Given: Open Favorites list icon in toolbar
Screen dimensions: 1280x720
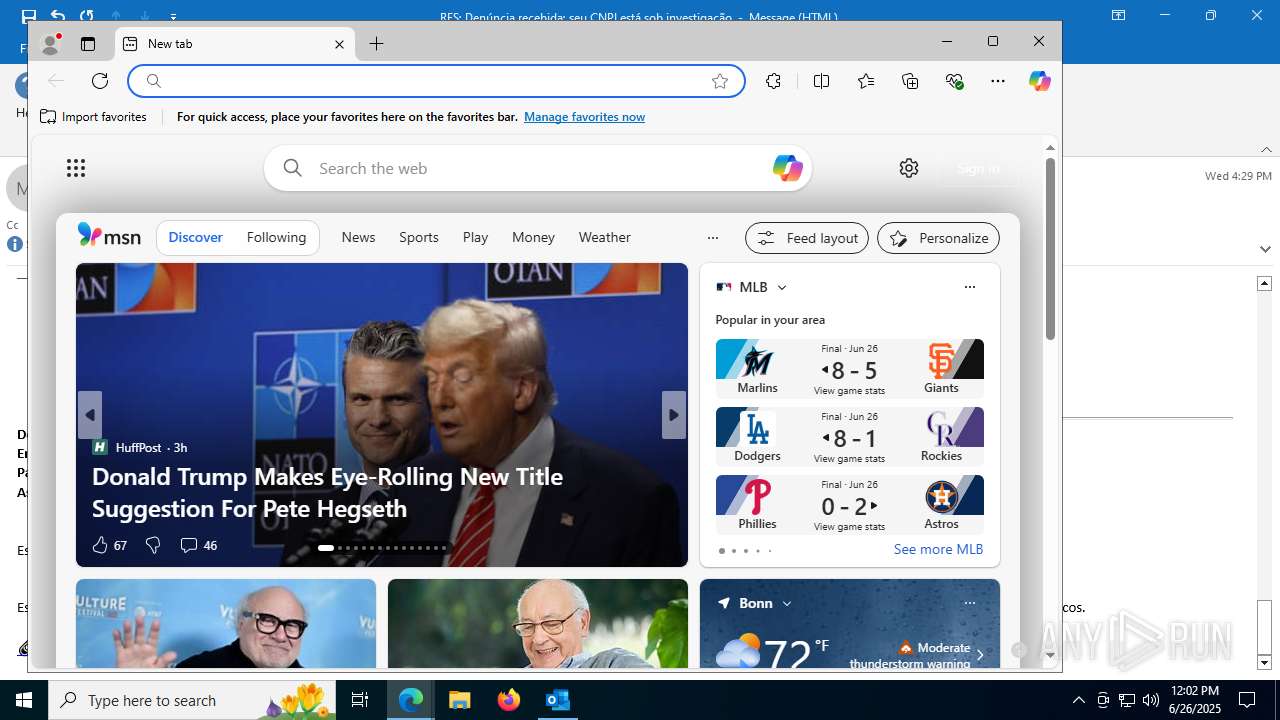Looking at the screenshot, I should pos(866,81).
